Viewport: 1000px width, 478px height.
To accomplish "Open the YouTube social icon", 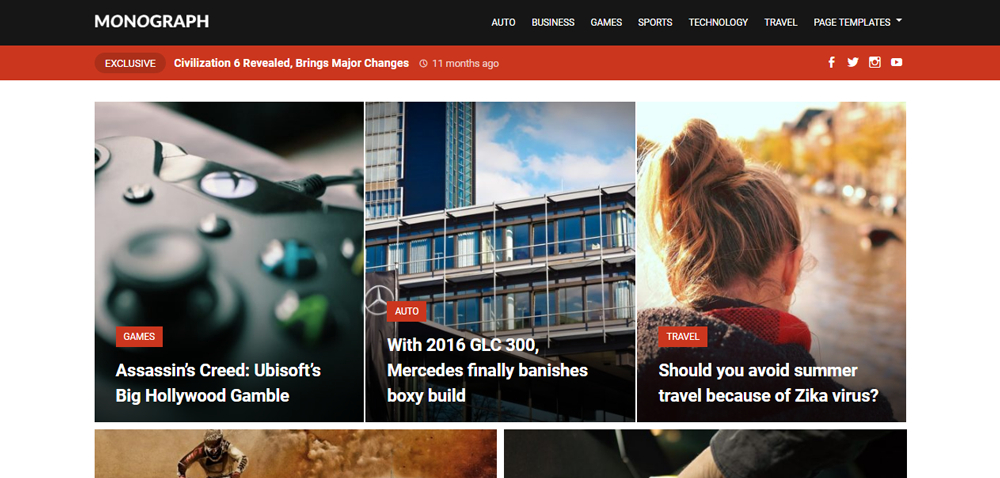I will 897,62.
